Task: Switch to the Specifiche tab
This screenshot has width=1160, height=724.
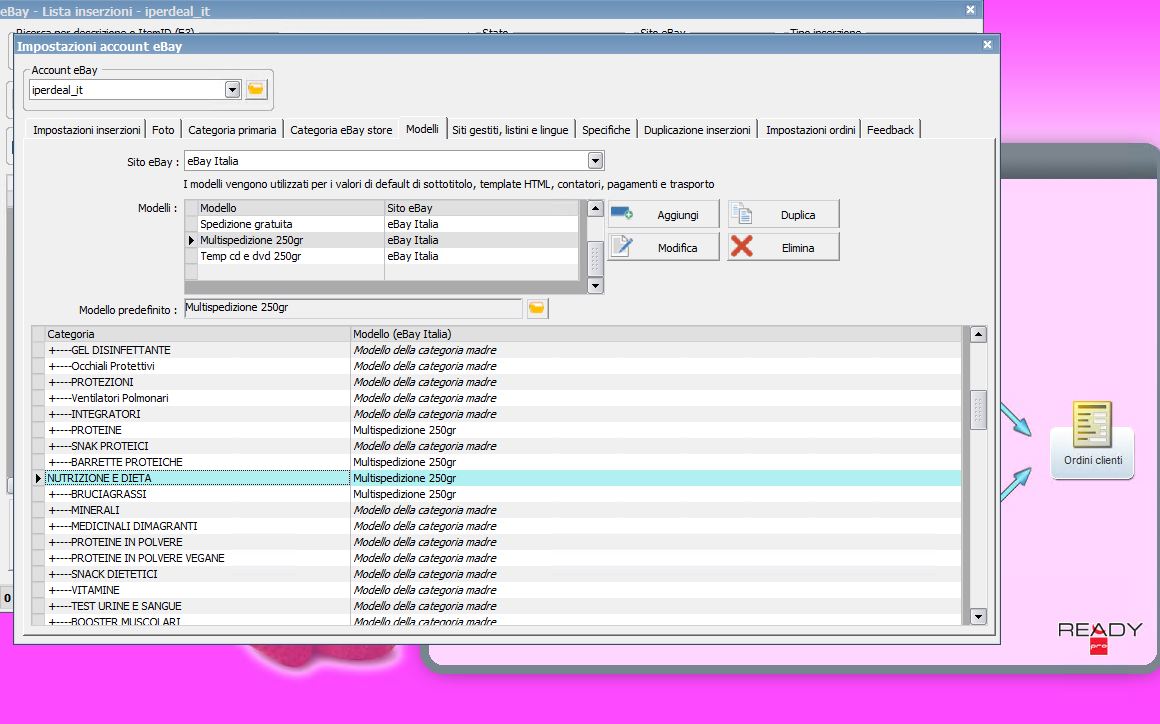Action: 606,129
